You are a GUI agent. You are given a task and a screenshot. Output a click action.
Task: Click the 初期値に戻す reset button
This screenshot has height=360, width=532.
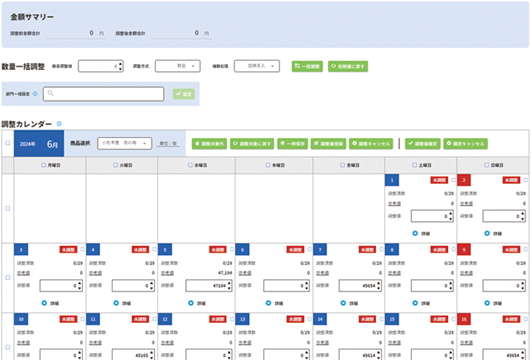click(348, 66)
